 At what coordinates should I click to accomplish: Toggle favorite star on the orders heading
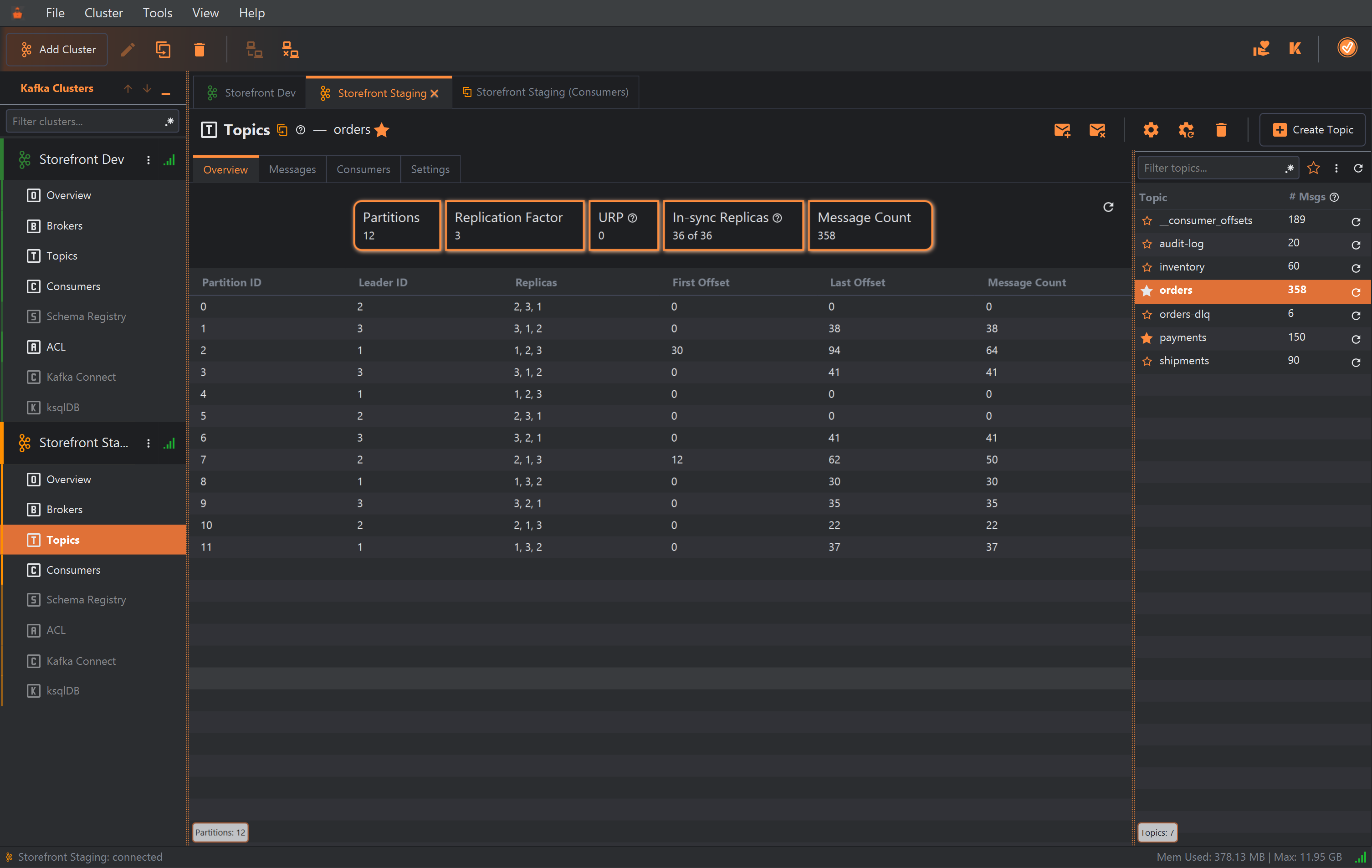tap(382, 130)
